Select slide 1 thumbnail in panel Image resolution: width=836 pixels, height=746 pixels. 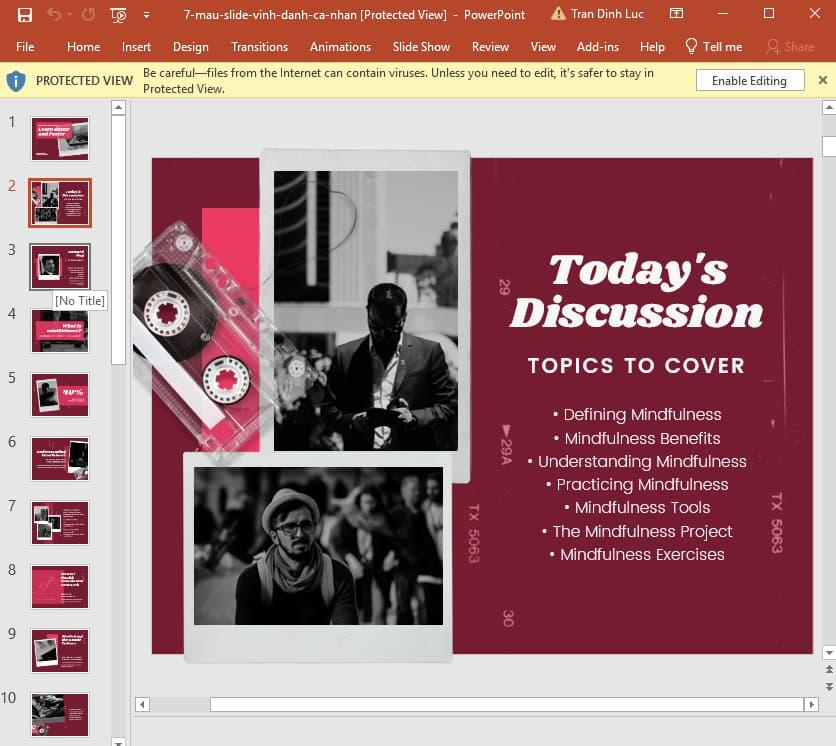point(60,139)
